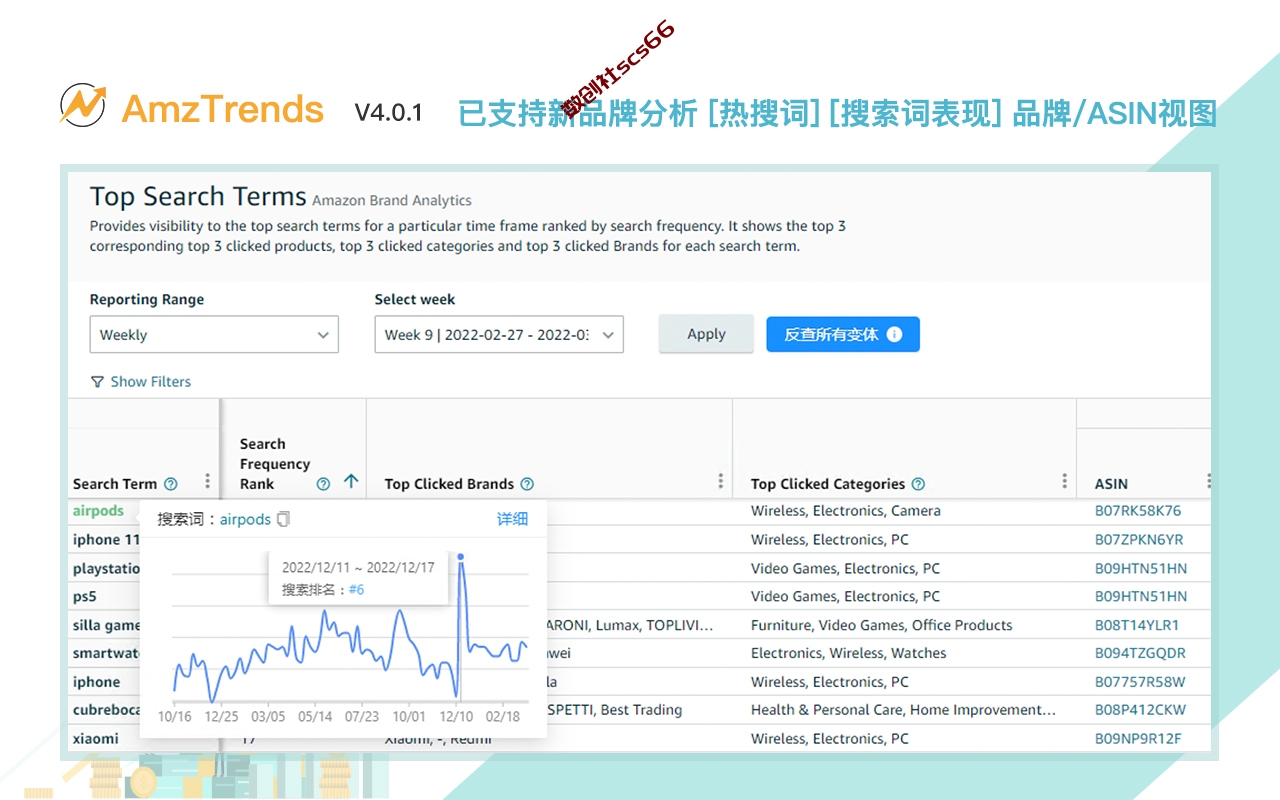The width and height of the screenshot is (1280, 800).
Task: Open Search Term column menu dots
Action: [207, 481]
